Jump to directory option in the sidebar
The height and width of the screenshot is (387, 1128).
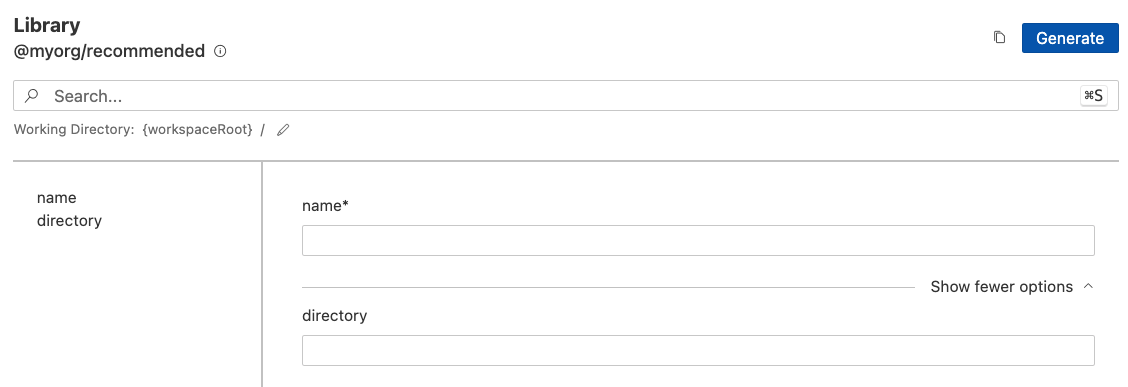click(x=69, y=220)
